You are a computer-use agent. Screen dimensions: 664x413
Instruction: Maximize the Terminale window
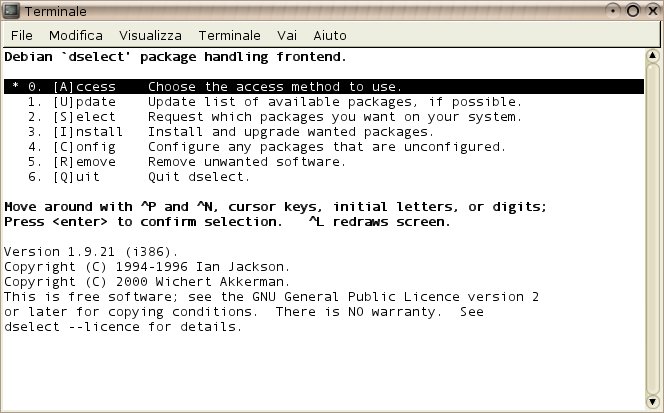[x=633, y=11]
